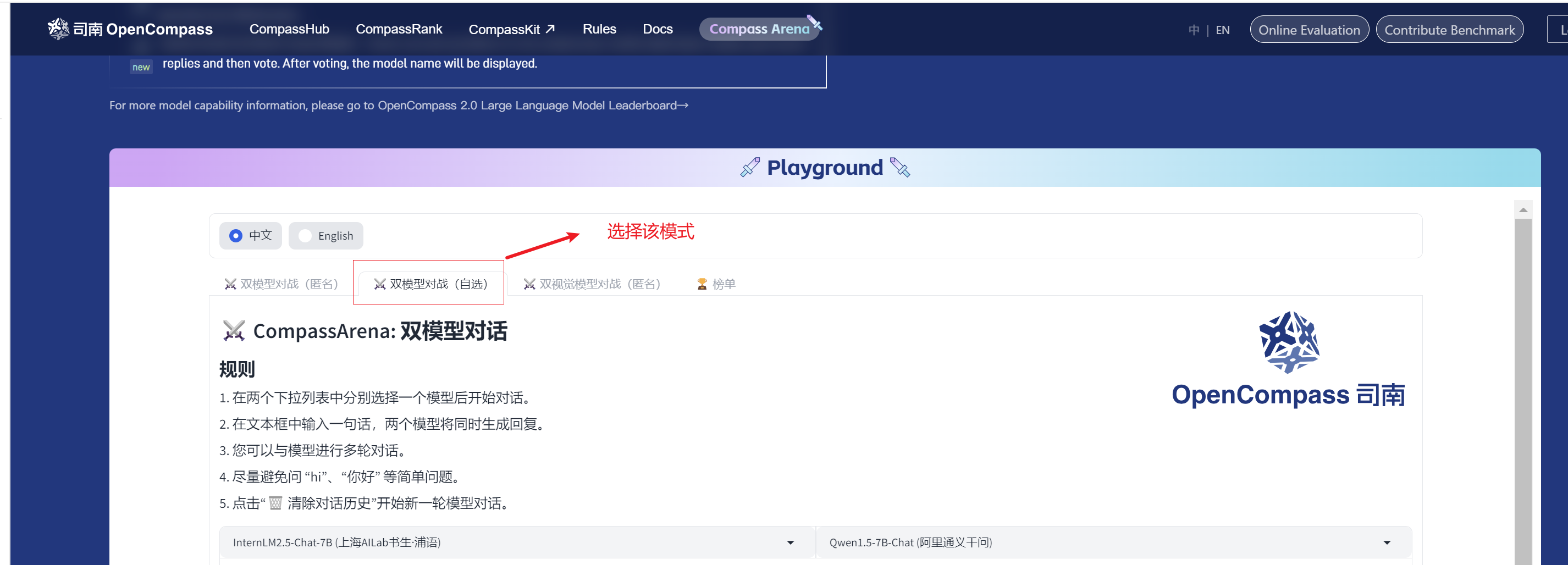Open the InternLM2.5-Chat-7B model dropdown
Image resolution: width=1568 pixels, height=565 pixels.
(x=517, y=542)
